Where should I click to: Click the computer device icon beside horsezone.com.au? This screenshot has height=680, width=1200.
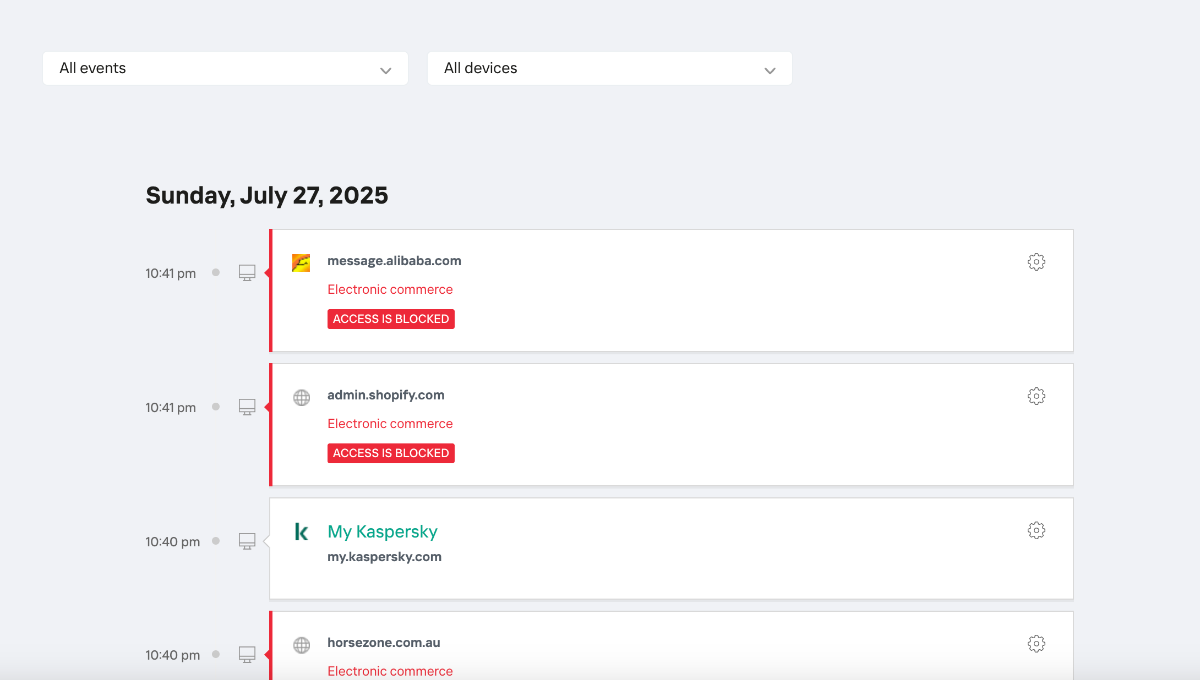[247, 655]
